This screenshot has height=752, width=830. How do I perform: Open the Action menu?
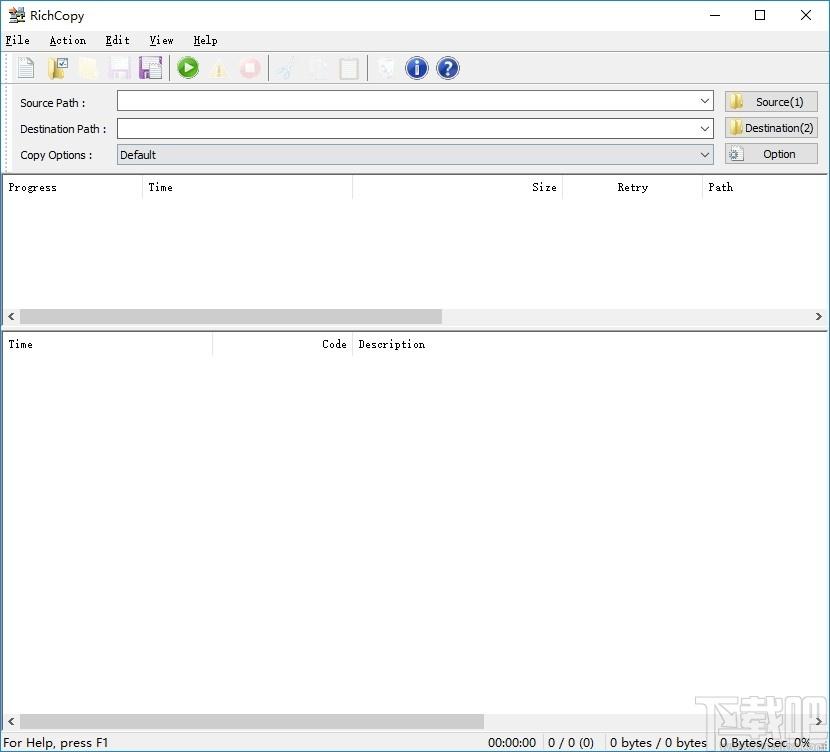click(x=68, y=40)
